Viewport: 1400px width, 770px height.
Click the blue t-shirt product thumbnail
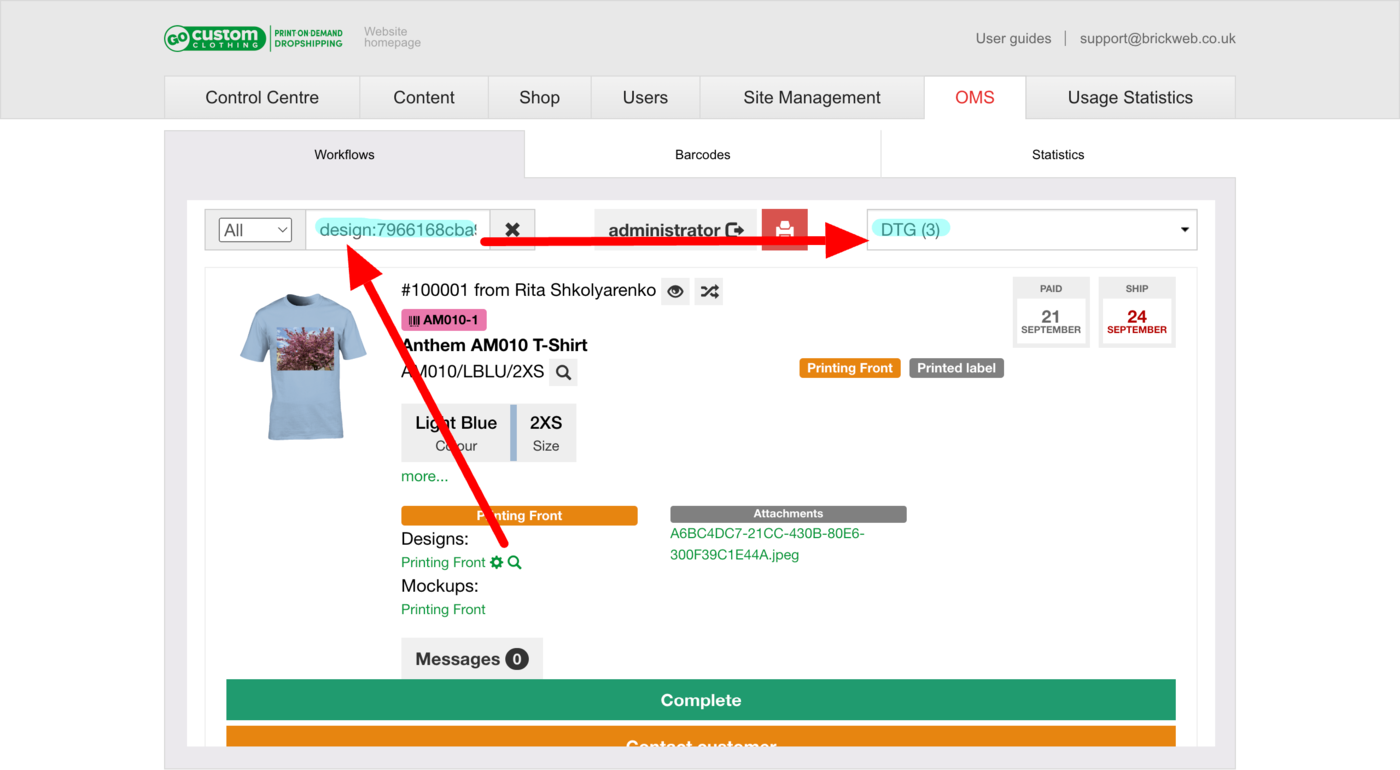pyautogui.click(x=303, y=366)
